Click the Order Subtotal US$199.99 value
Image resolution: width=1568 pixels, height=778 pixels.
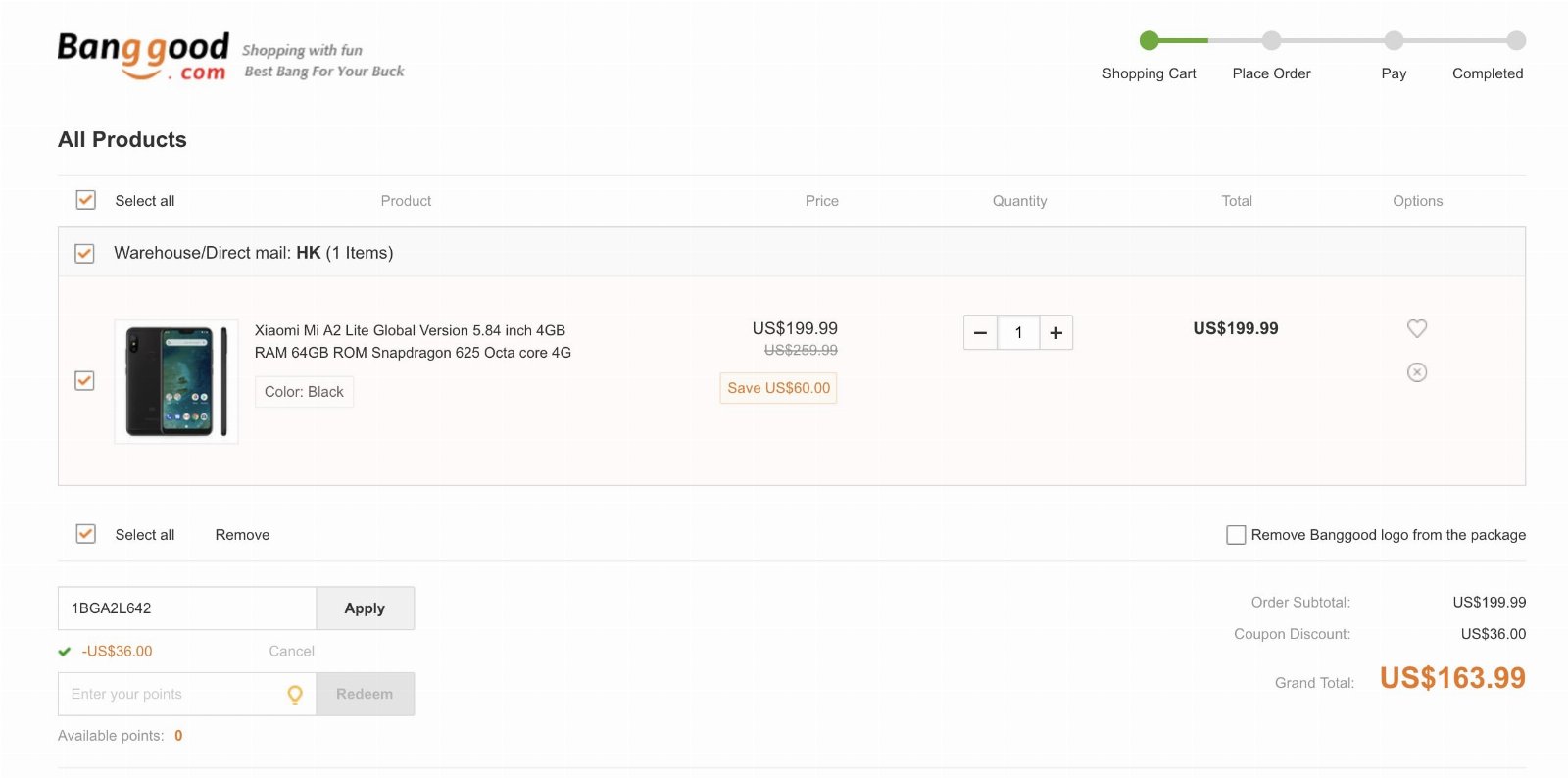click(1489, 602)
